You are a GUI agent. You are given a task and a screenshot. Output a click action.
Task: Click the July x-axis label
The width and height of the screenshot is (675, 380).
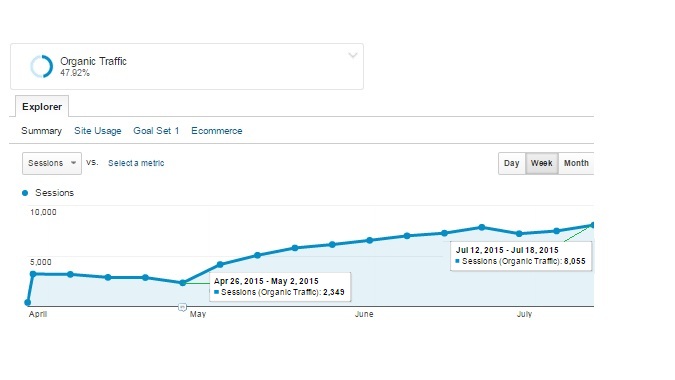pos(524,314)
